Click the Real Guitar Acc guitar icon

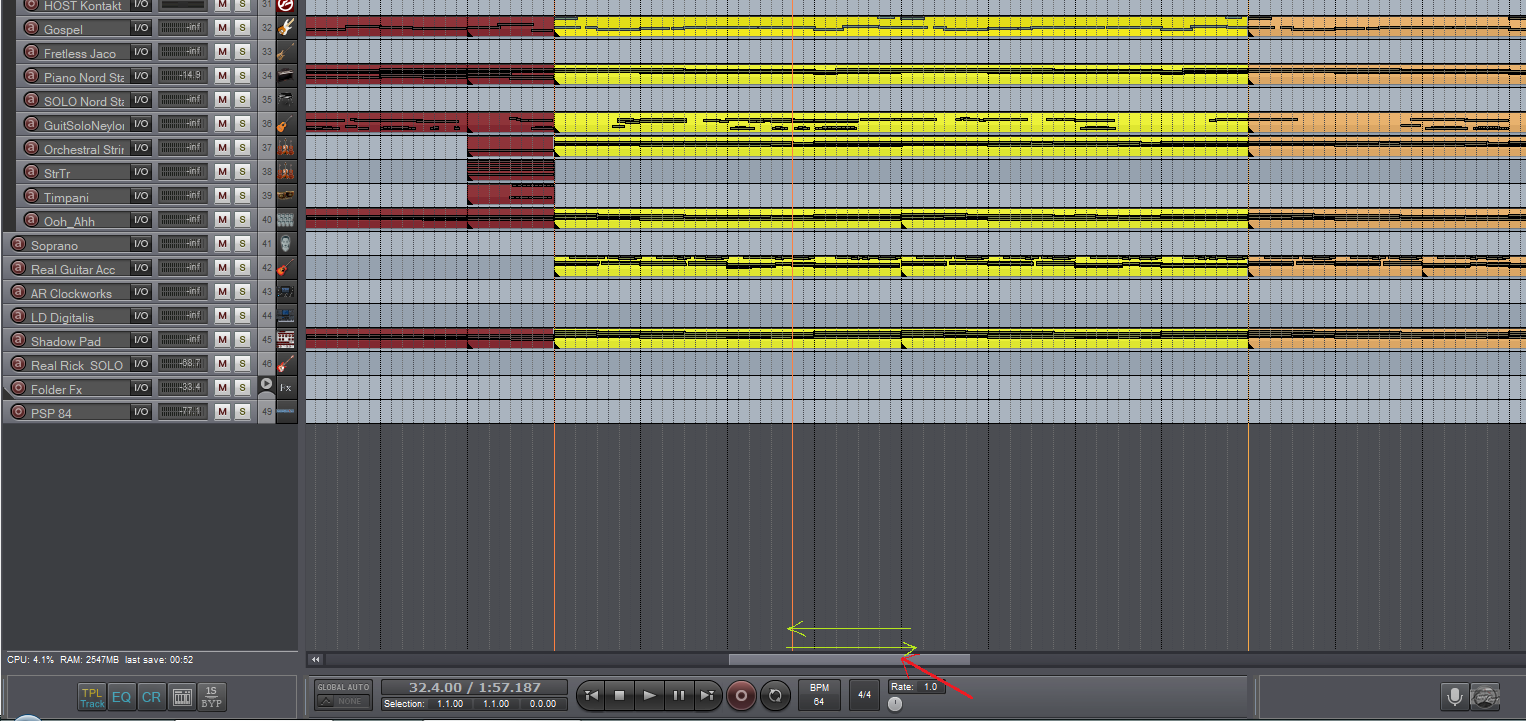[x=286, y=268]
